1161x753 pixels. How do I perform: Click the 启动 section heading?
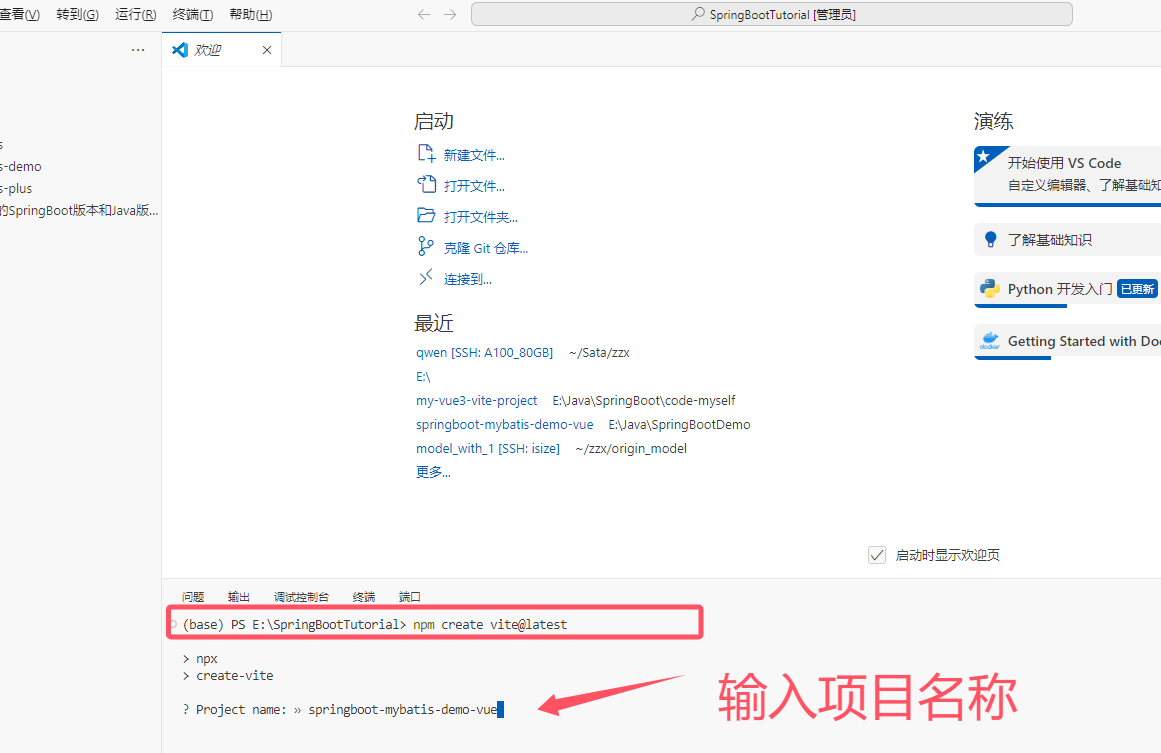pyautogui.click(x=433, y=121)
